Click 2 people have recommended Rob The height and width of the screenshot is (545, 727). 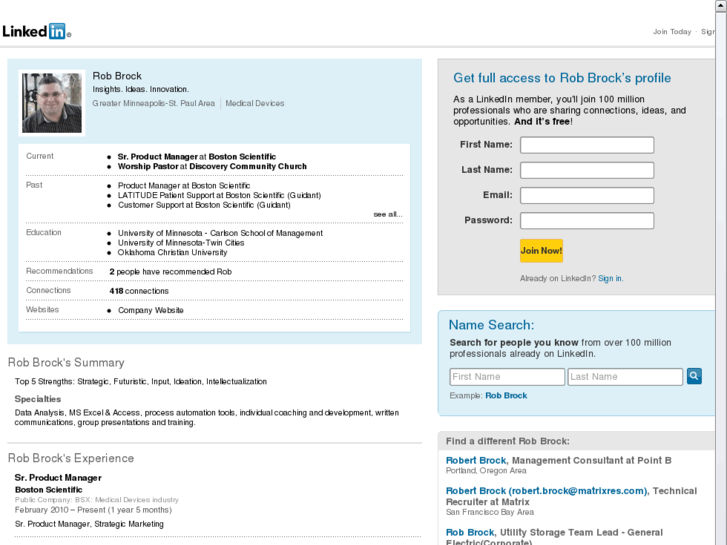tap(170, 272)
